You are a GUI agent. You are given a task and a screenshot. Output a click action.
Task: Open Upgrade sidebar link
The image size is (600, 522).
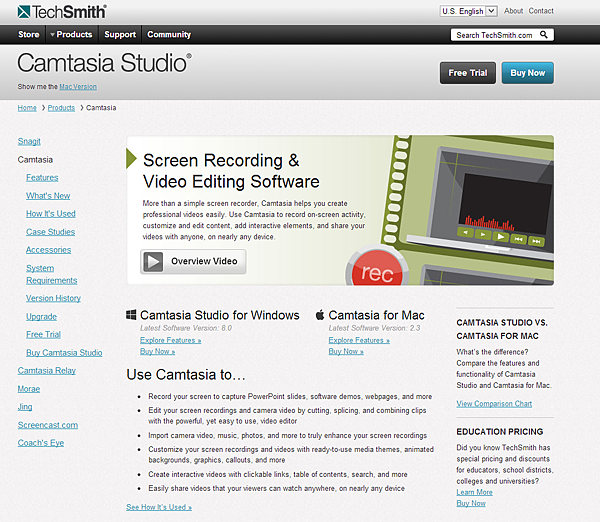click(x=41, y=316)
